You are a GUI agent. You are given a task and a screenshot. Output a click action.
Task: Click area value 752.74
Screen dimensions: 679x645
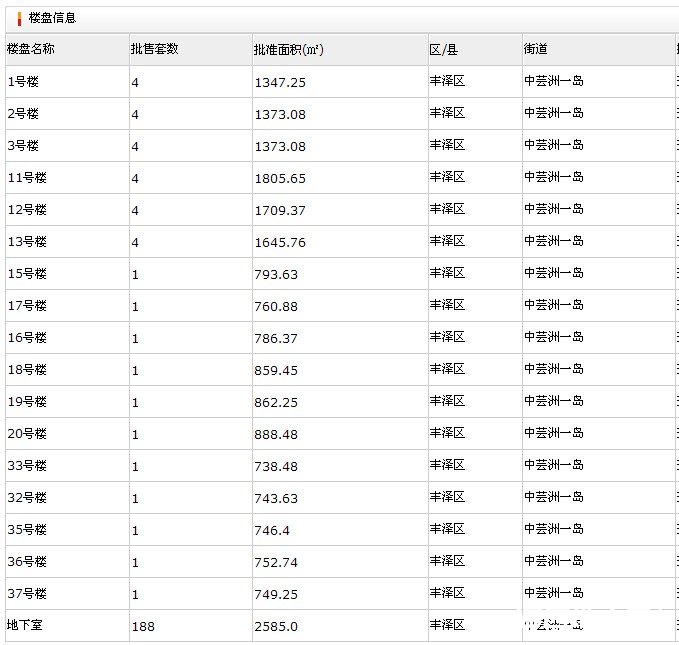point(276,563)
